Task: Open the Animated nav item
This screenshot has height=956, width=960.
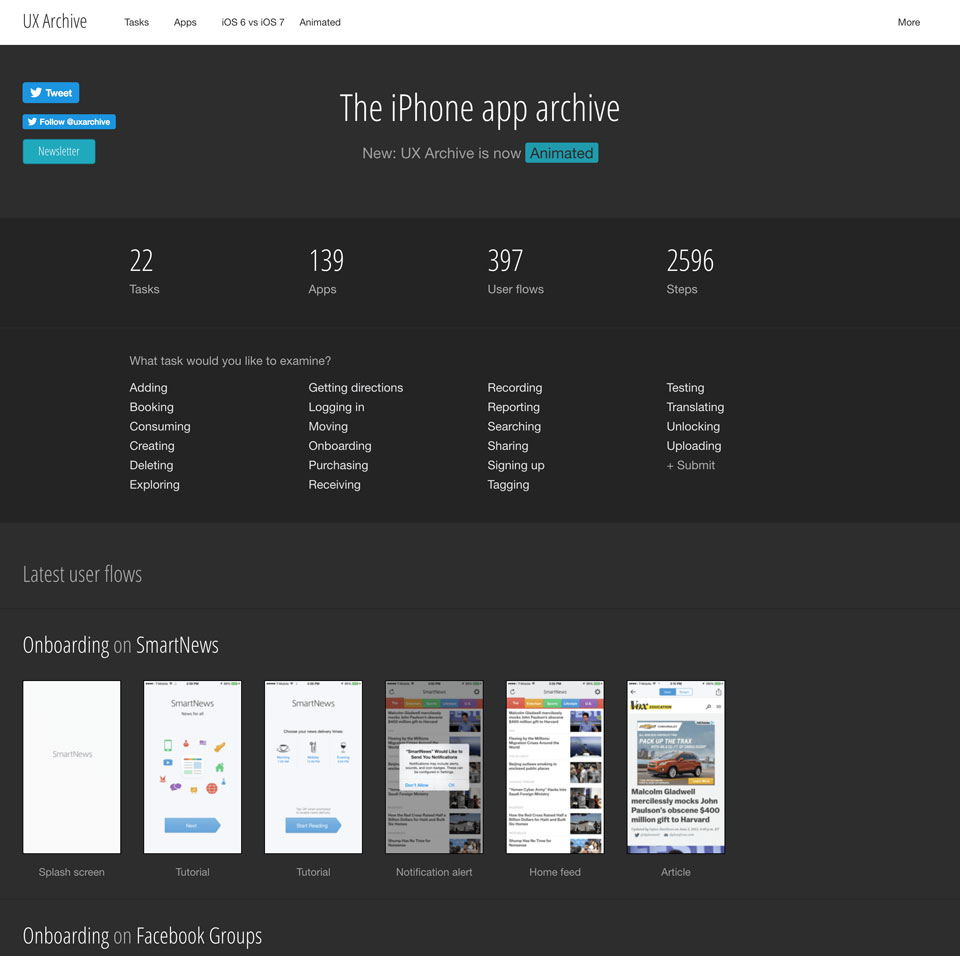Action: (320, 22)
